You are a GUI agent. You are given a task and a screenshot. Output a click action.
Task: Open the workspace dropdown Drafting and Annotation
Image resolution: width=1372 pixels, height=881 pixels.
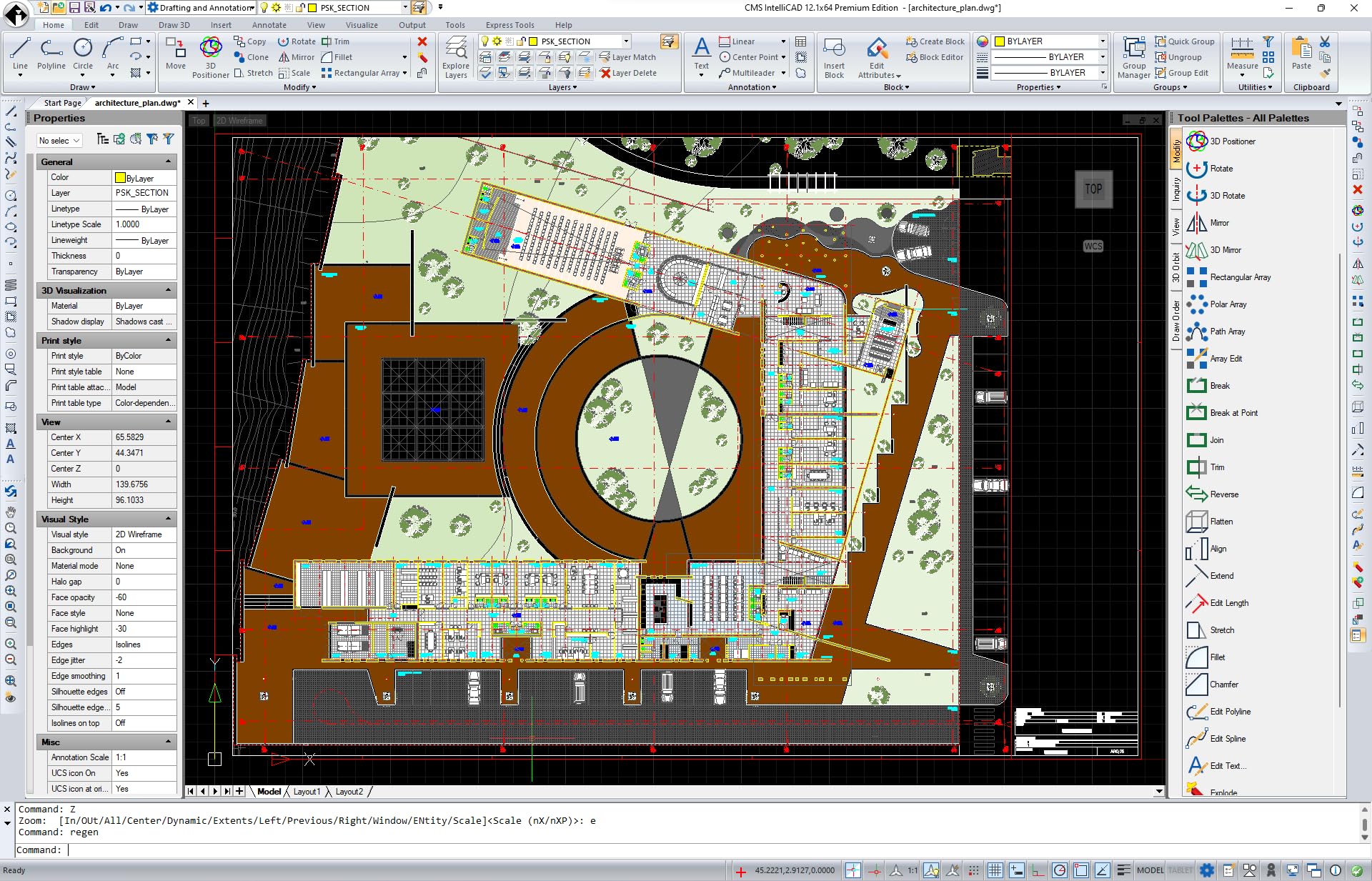[x=202, y=8]
